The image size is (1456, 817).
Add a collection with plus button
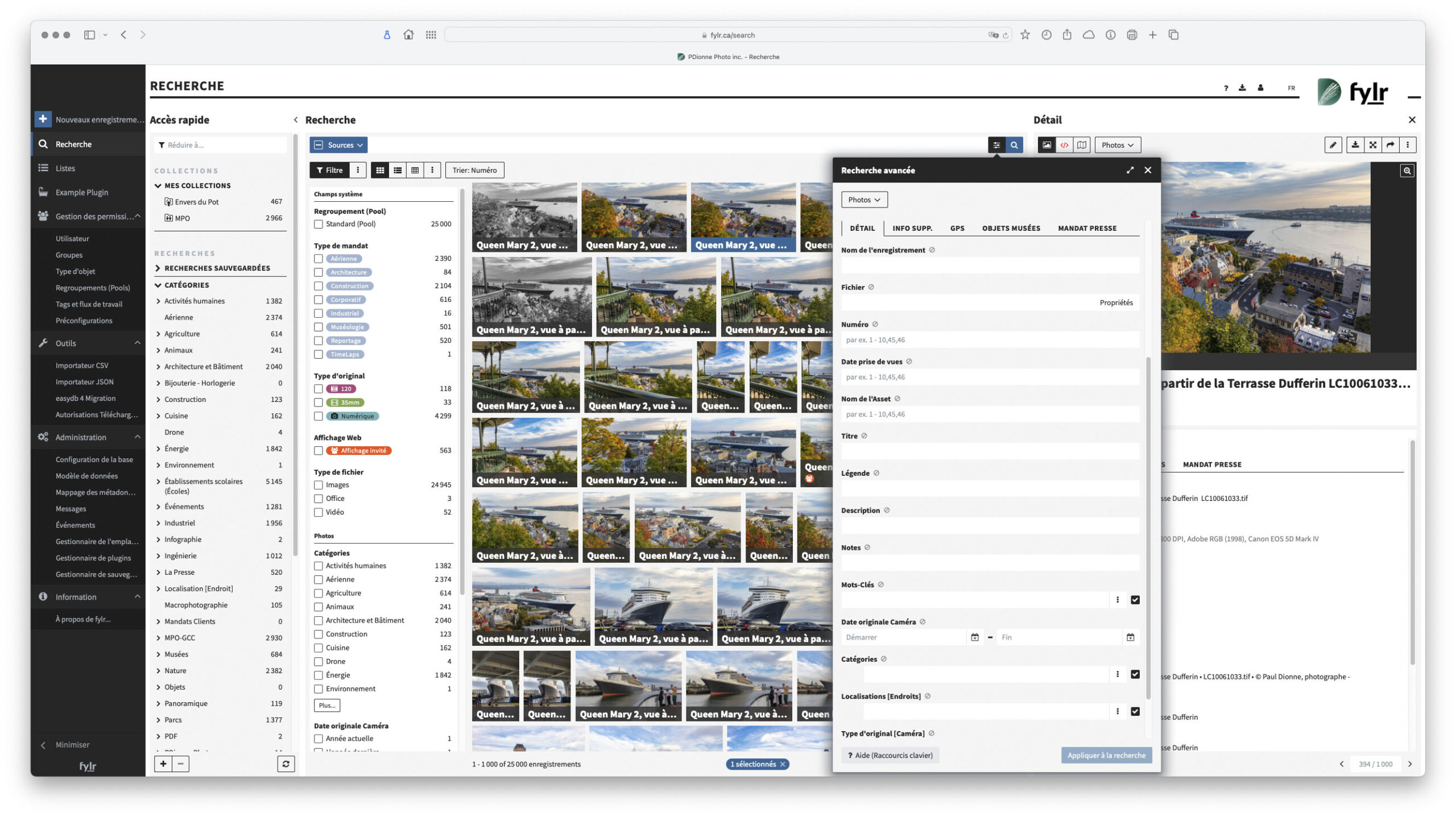(163, 764)
